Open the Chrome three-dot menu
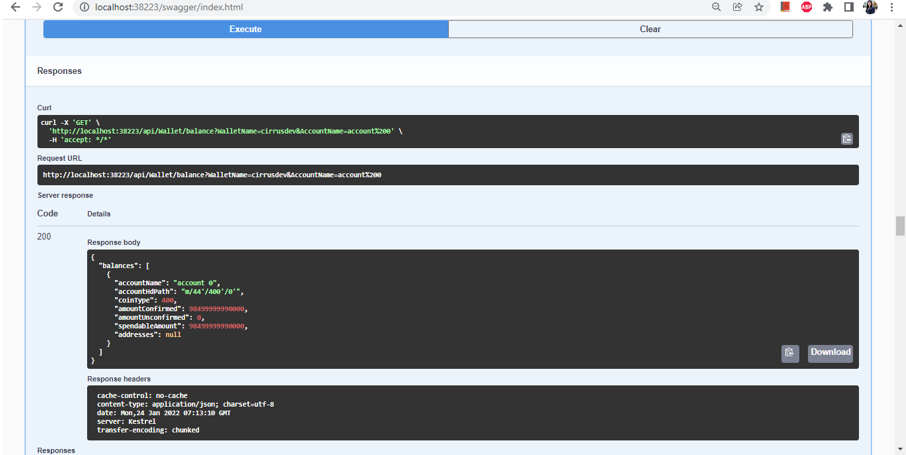The height and width of the screenshot is (455, 906). coord(893,7)
